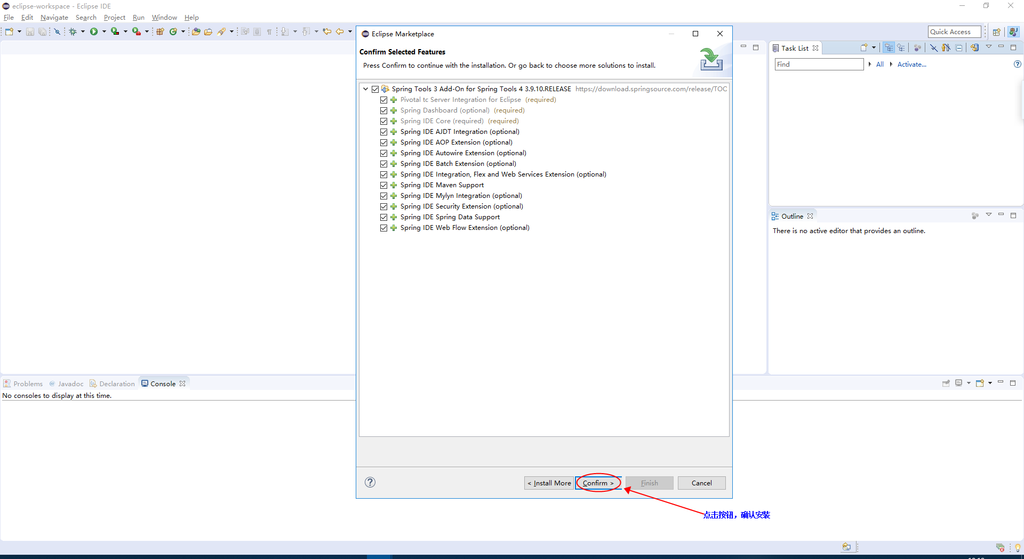Screen dimensions: 1024x559
Task: Click Collapse All icon in Task List
Action: 960,48
